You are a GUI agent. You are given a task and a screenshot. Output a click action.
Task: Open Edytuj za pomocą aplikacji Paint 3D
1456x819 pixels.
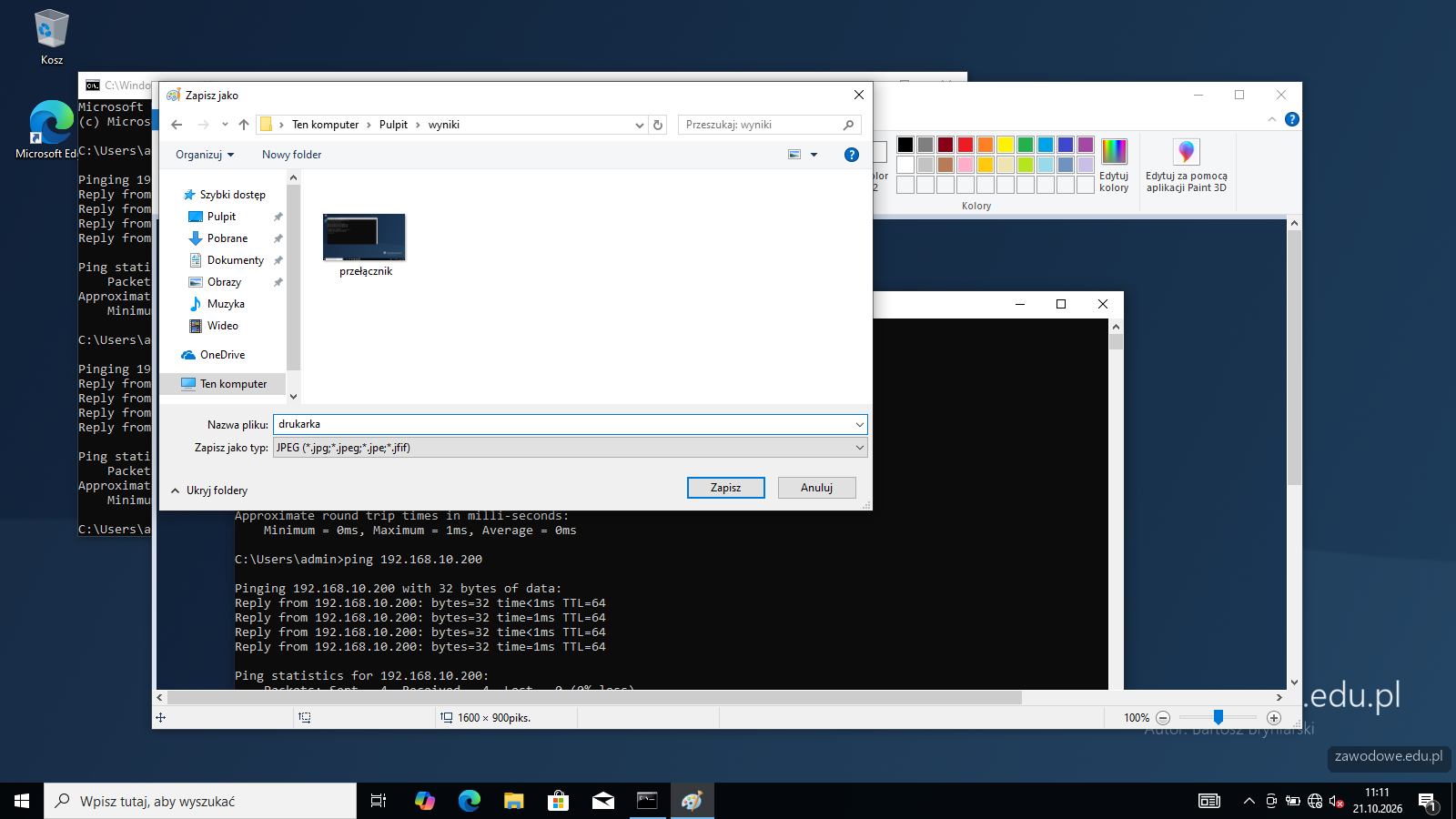[x=1187, y=164]
